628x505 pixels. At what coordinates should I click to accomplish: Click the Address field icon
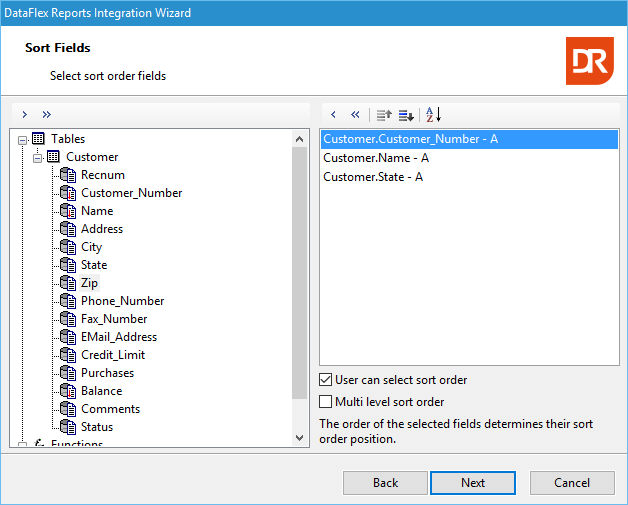pyautogui.click(x=68, y=229)
